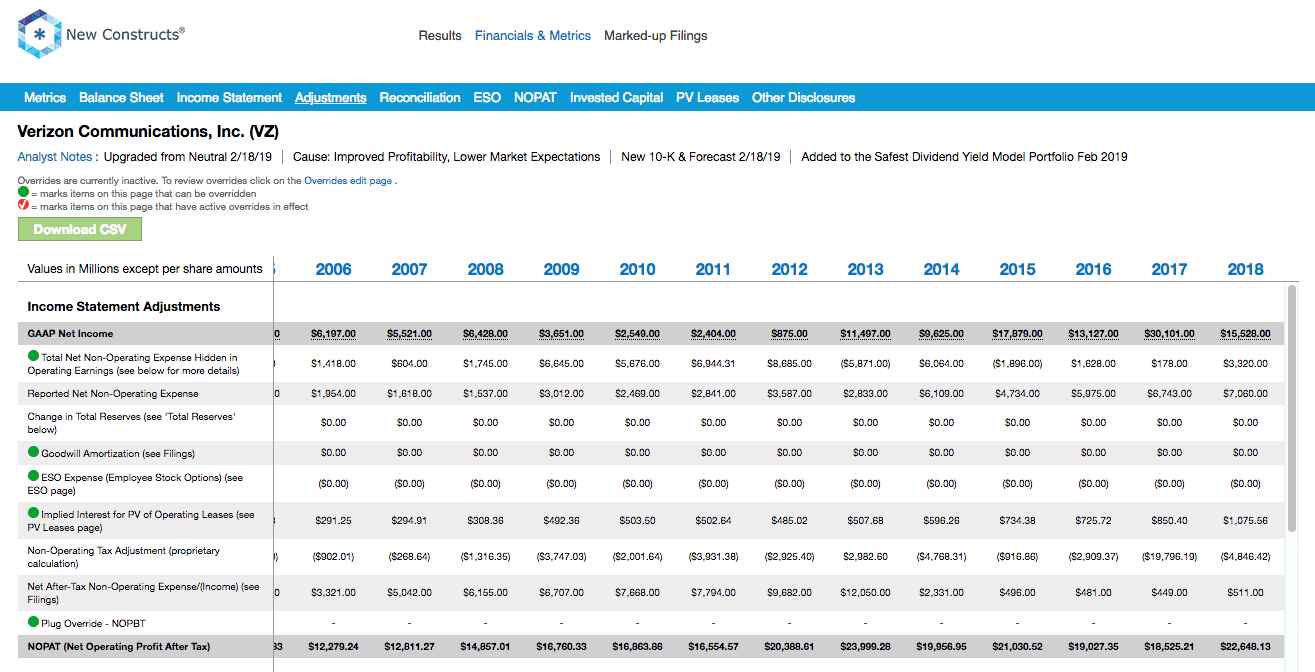Click hidden non-operating expense 2013 value ($5,871.00)
Viewport: 1315px width, 672px height.
(x=865, y=363)
